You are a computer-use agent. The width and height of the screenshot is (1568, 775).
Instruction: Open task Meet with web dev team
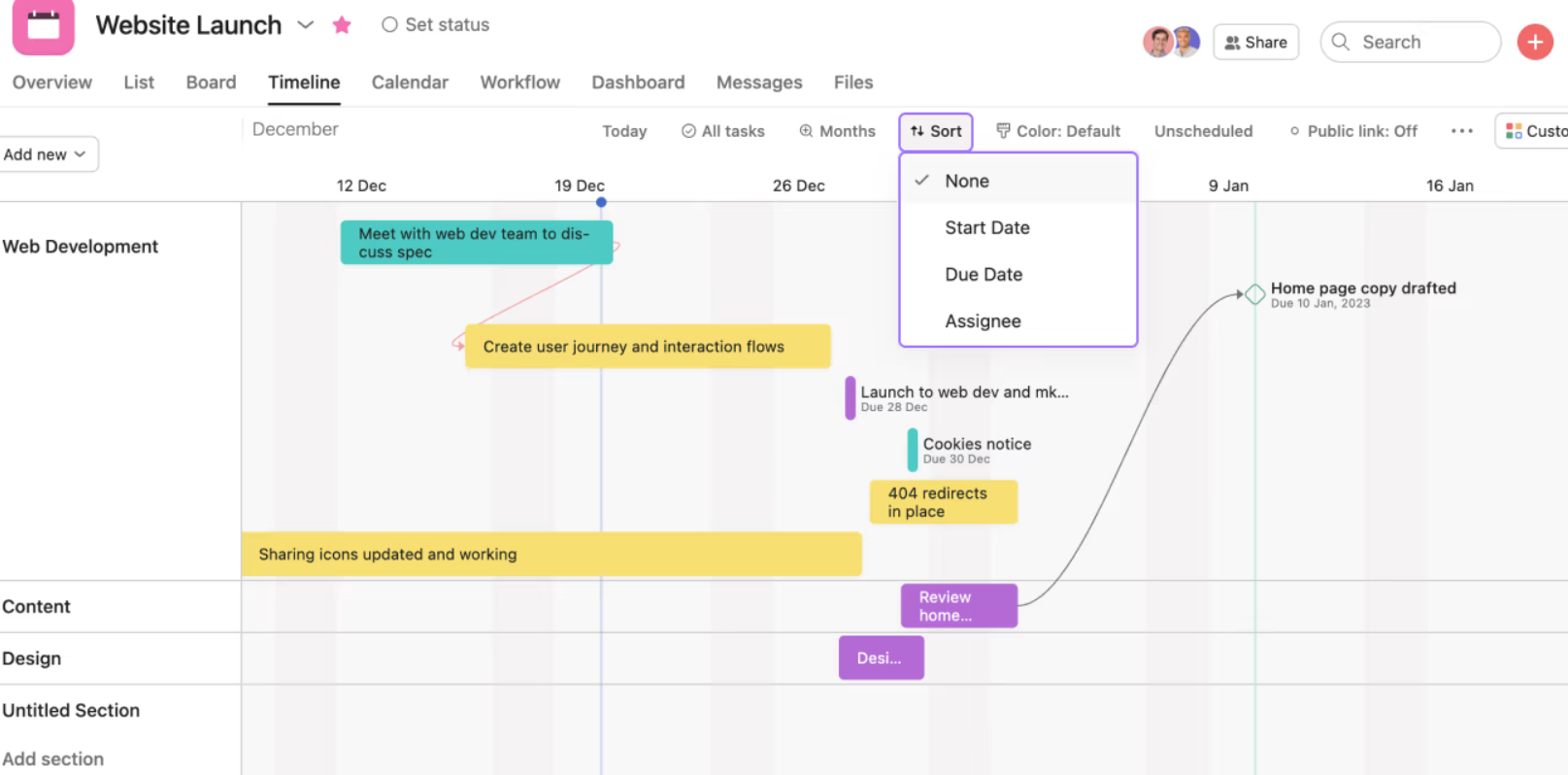coord(477,243)
